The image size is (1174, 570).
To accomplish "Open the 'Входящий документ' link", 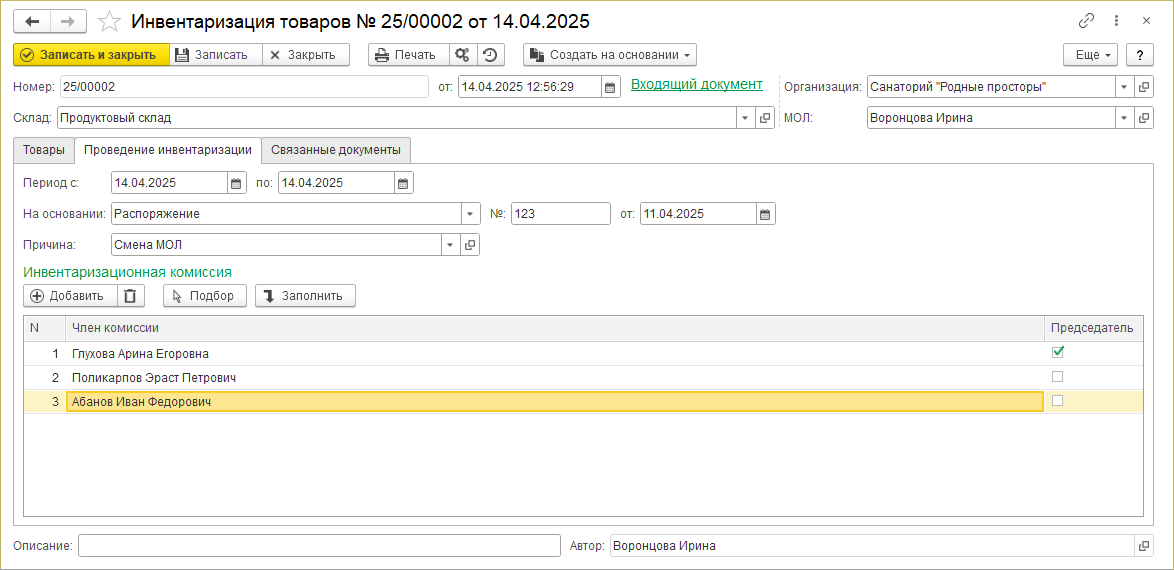I will (696, 85).
